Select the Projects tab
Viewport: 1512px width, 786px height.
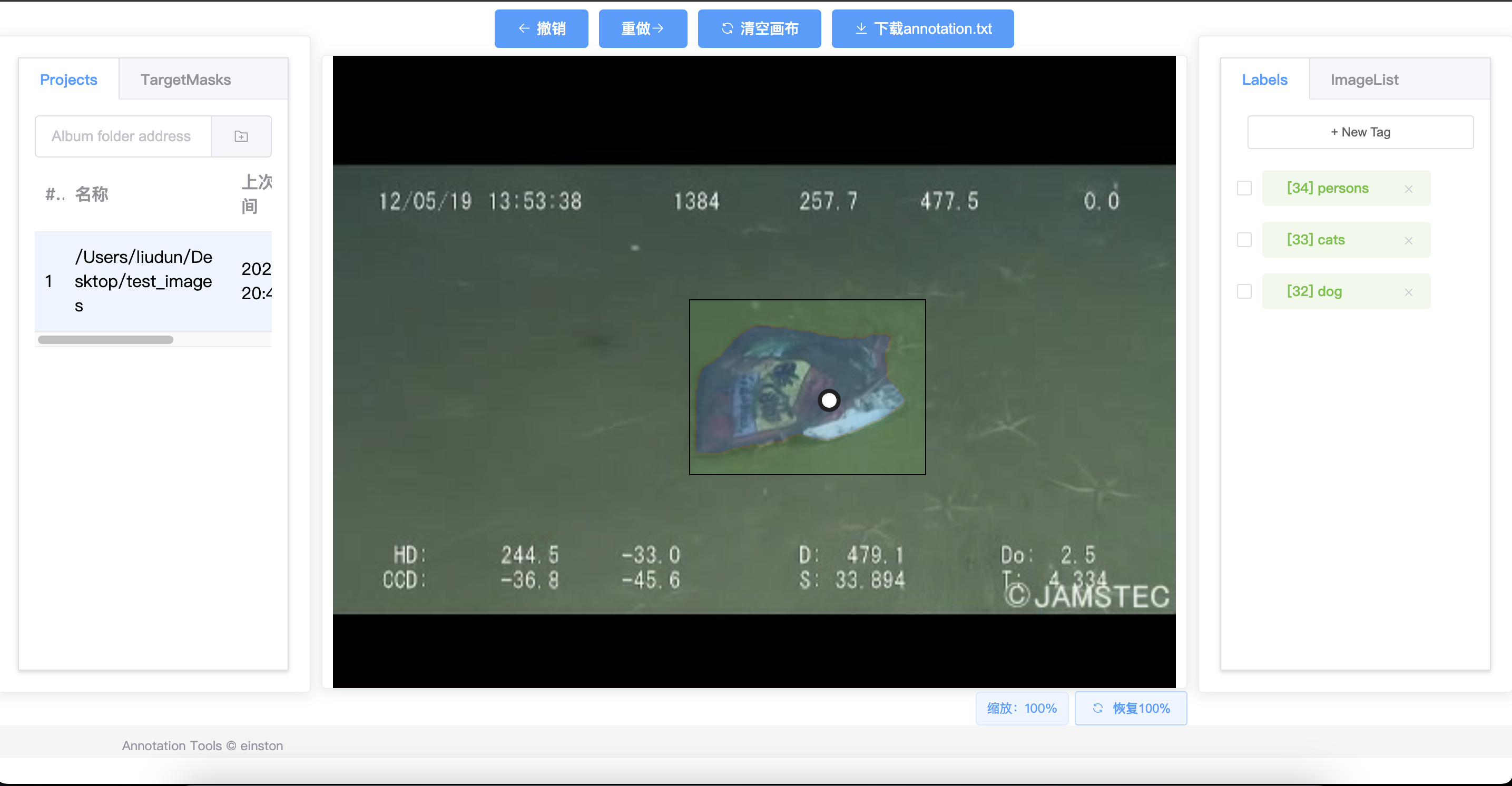[68, 79]
